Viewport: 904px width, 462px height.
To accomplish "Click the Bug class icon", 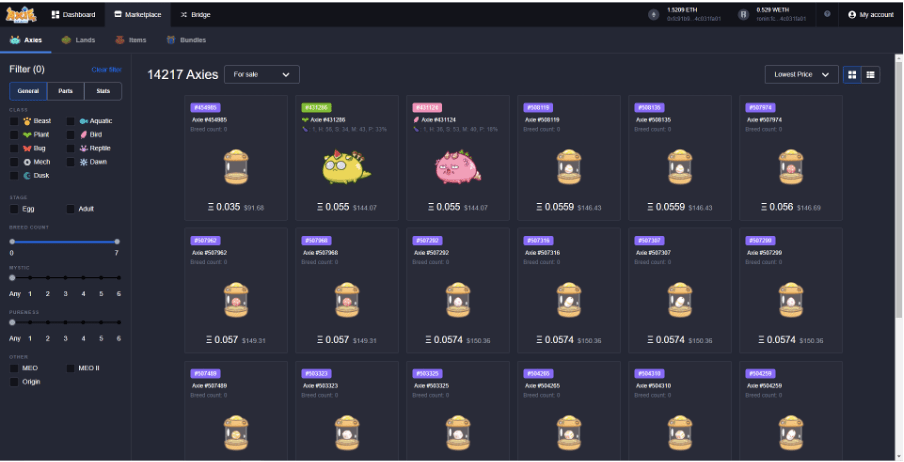I will pos(27,148).
